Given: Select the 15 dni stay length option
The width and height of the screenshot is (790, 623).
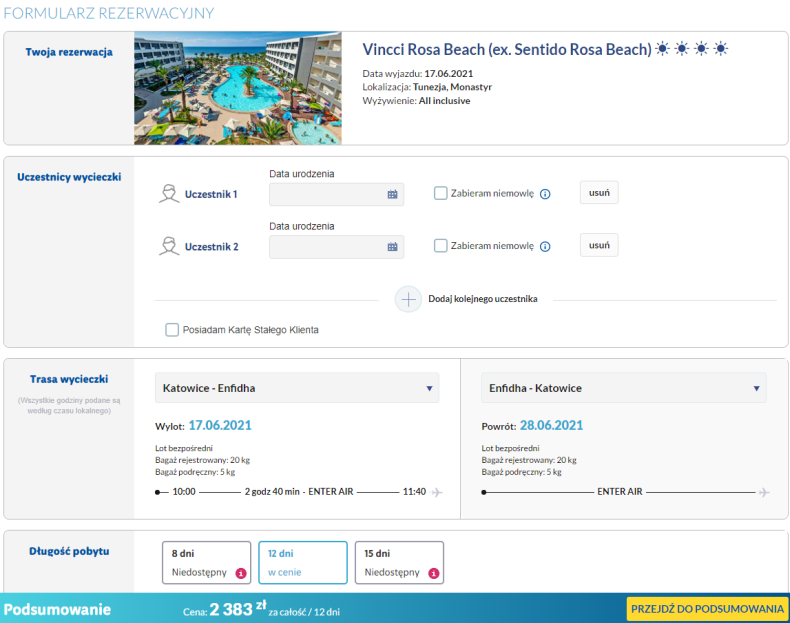Looking at the screenshot, I should click(x=400, y=563).
